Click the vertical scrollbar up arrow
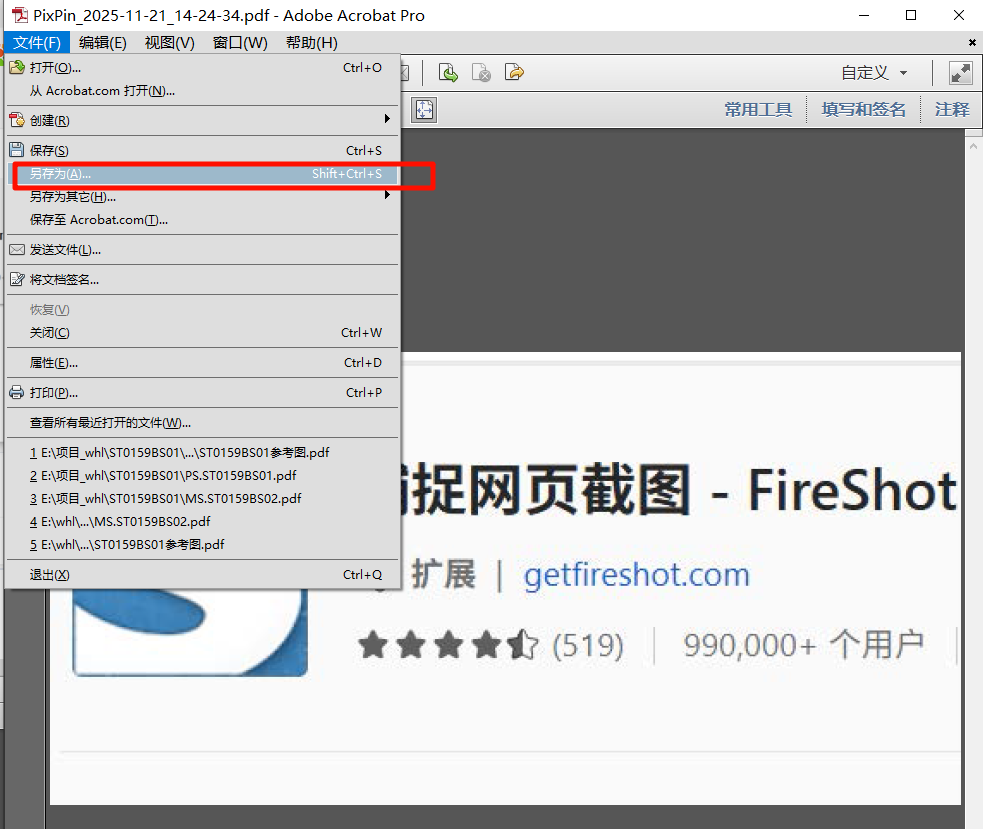Screen dimensions: 983x829 [x=973, y=146]
